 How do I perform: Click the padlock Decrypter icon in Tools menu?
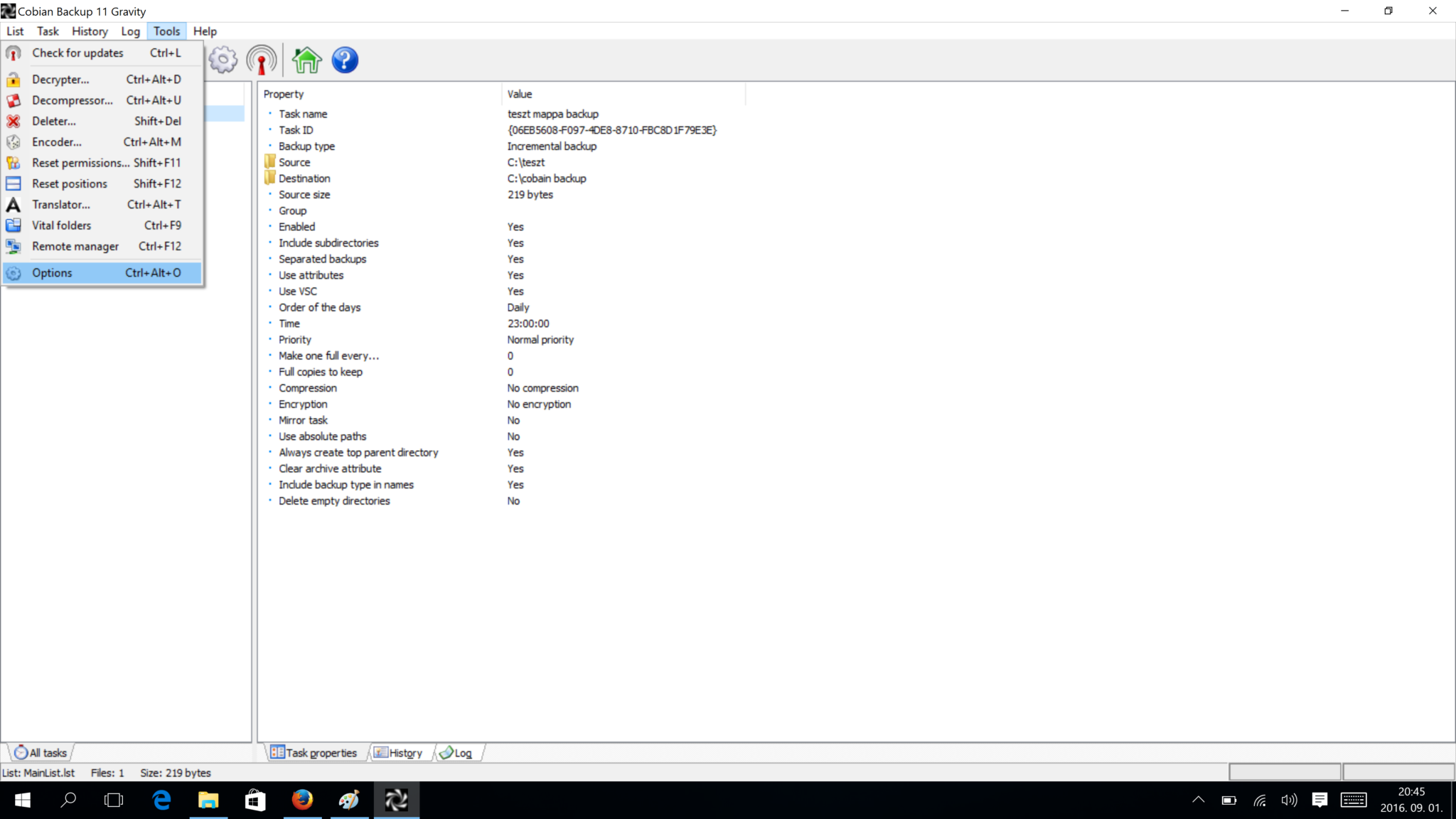[14, 79]
